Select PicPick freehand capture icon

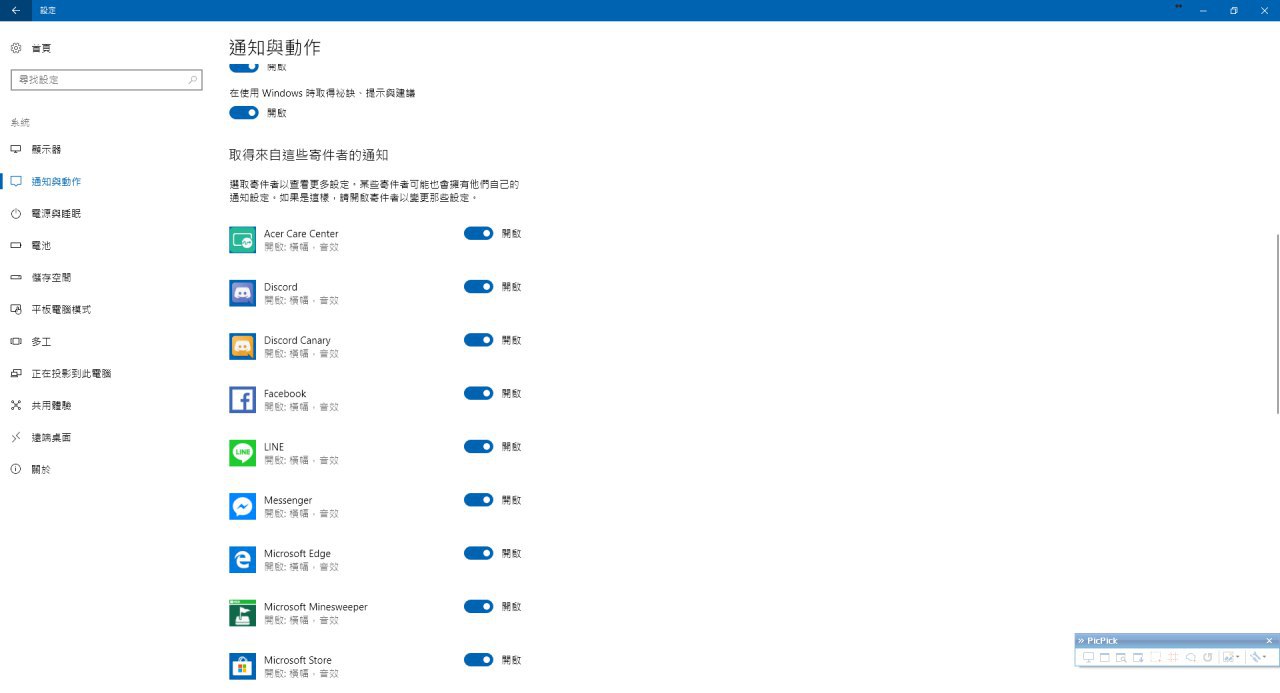pyautogui.click(x=1191, y=657)
